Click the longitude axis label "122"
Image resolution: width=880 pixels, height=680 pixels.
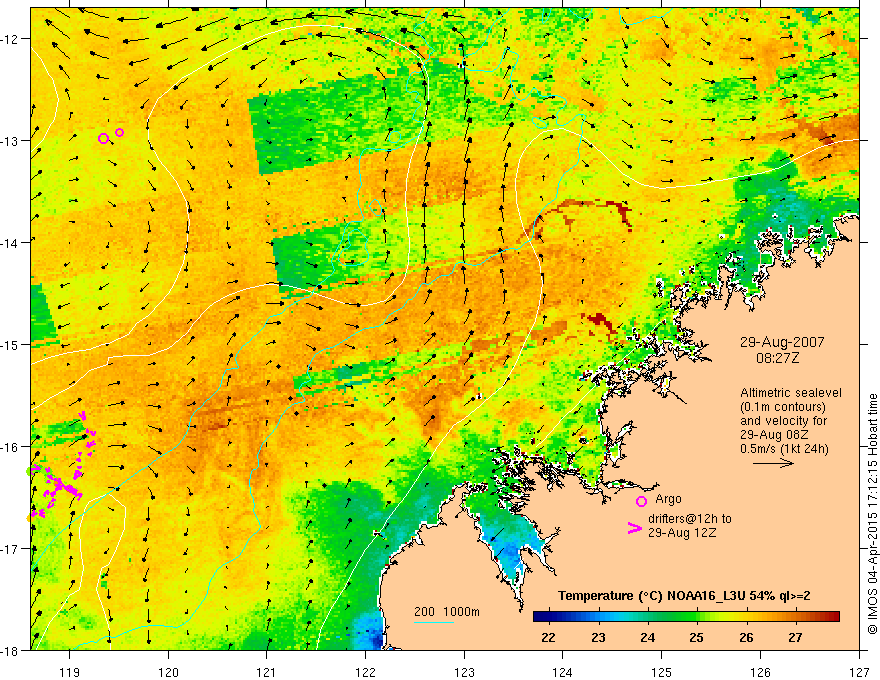point(365,672)
